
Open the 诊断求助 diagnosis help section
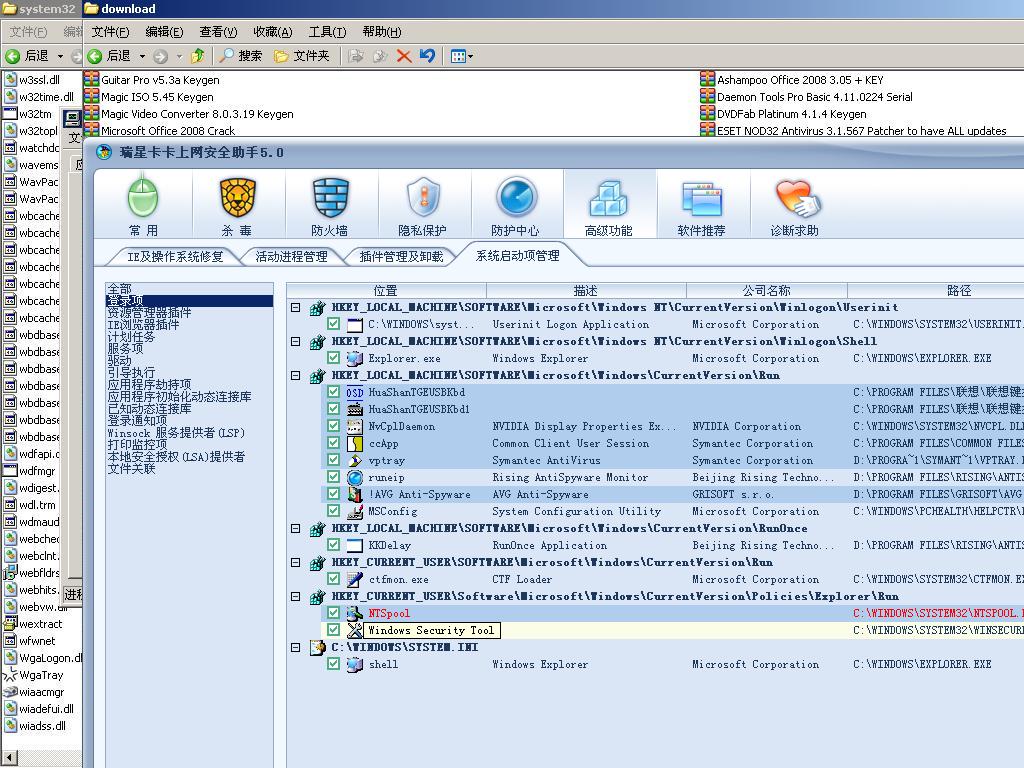coord(795,205)
